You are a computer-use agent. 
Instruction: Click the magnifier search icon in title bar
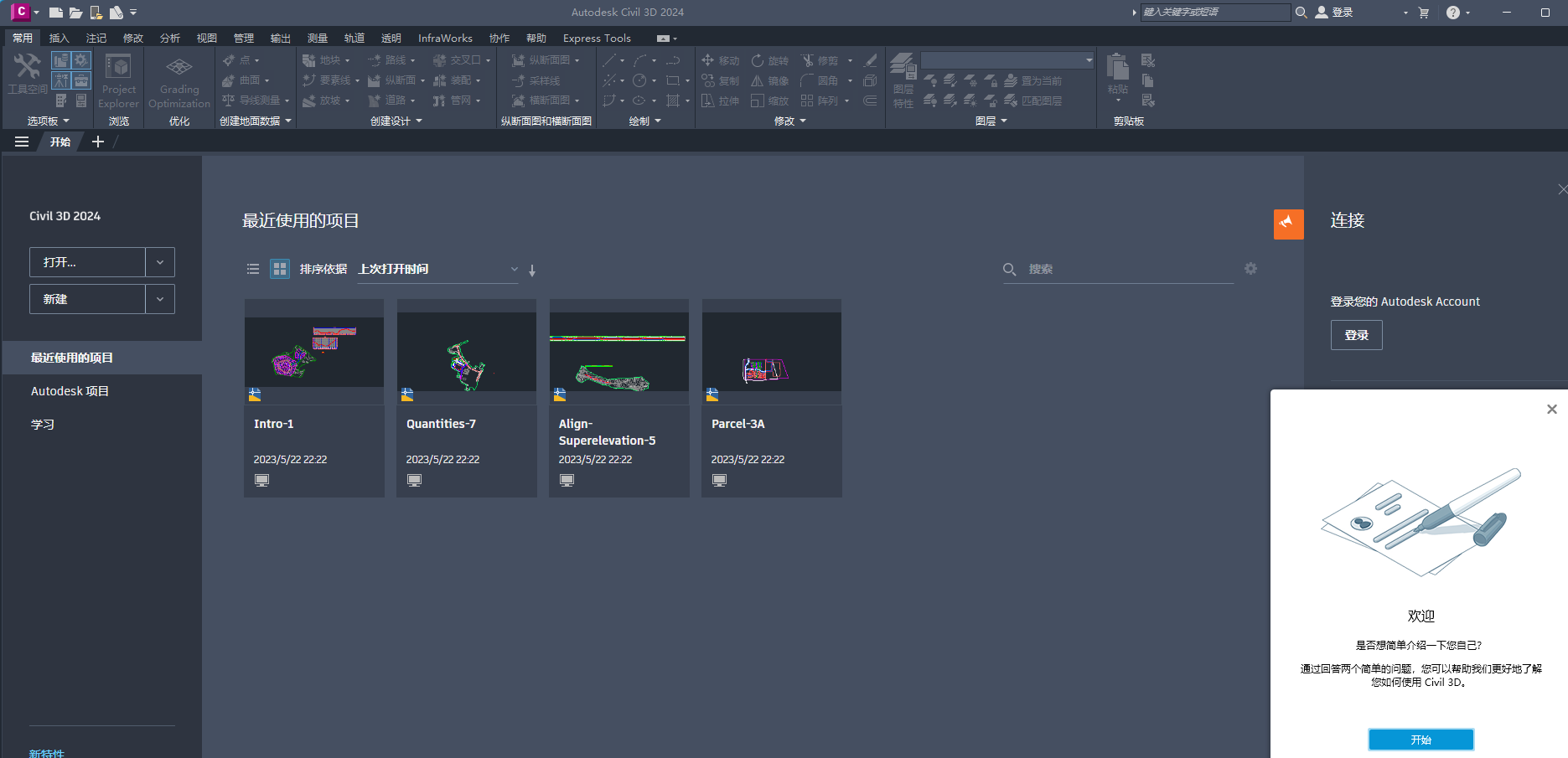[x=1301, y=13]
